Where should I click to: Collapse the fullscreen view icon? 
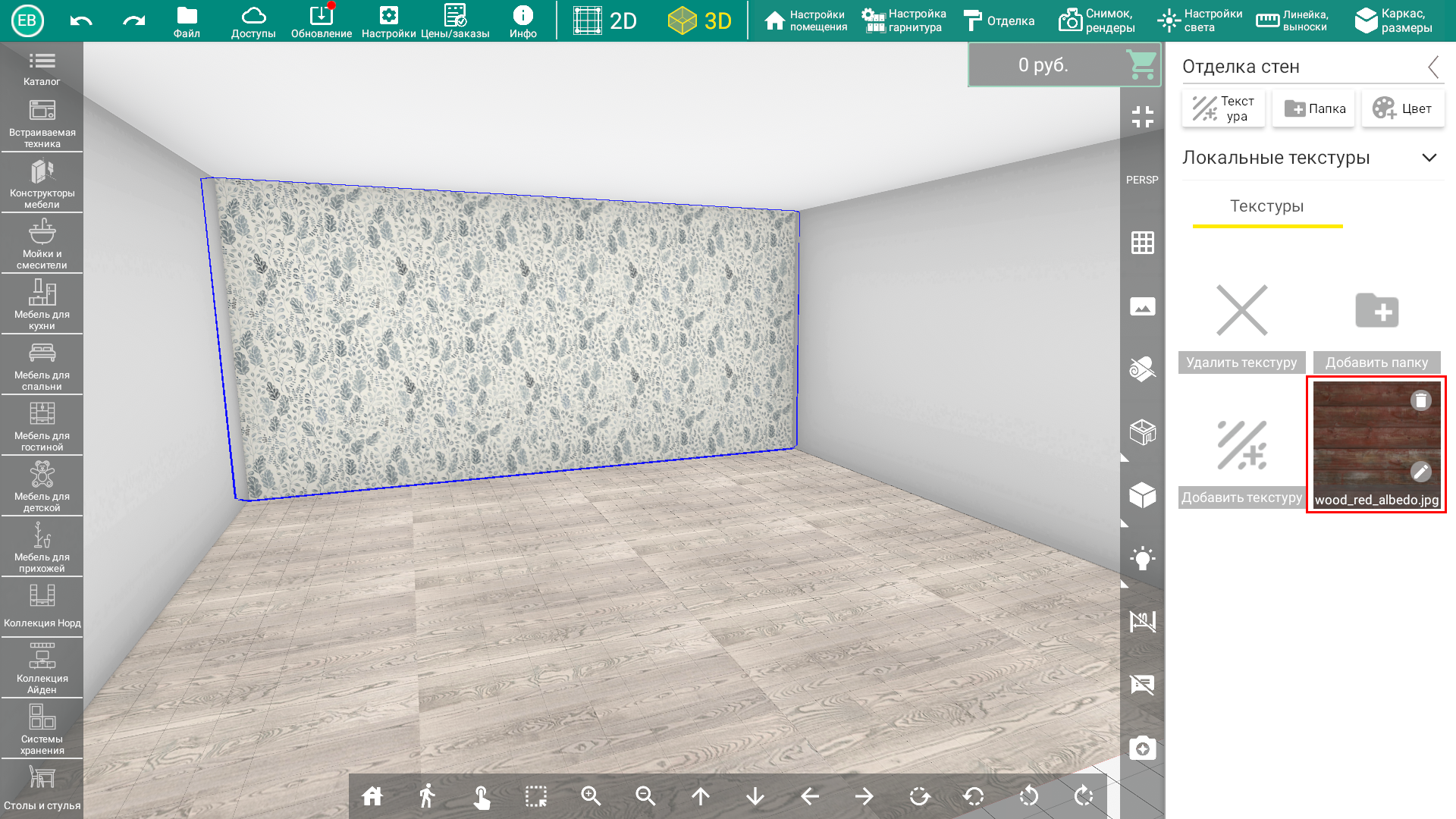(1142, 117)
